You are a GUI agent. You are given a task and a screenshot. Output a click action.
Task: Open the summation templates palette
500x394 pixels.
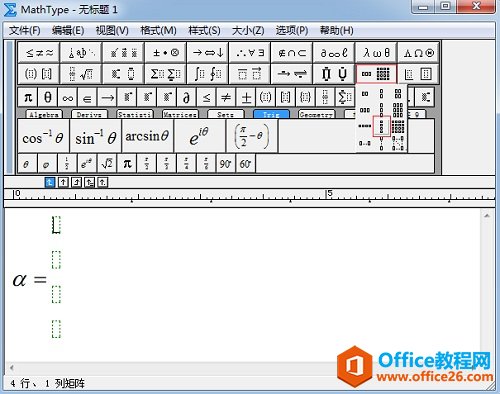point(166,74)
